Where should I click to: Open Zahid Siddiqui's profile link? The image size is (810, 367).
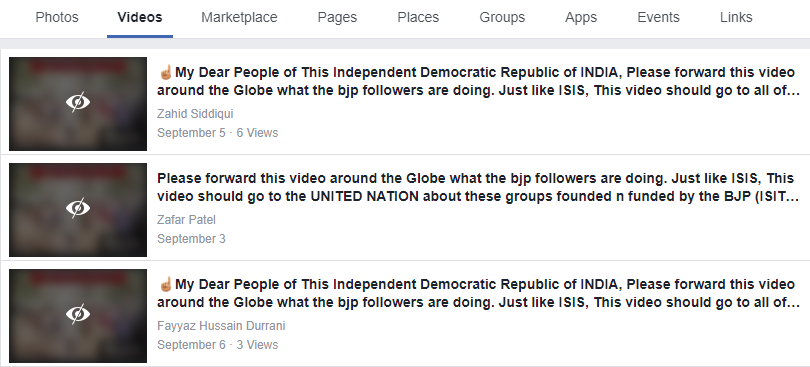click(195, 114)
